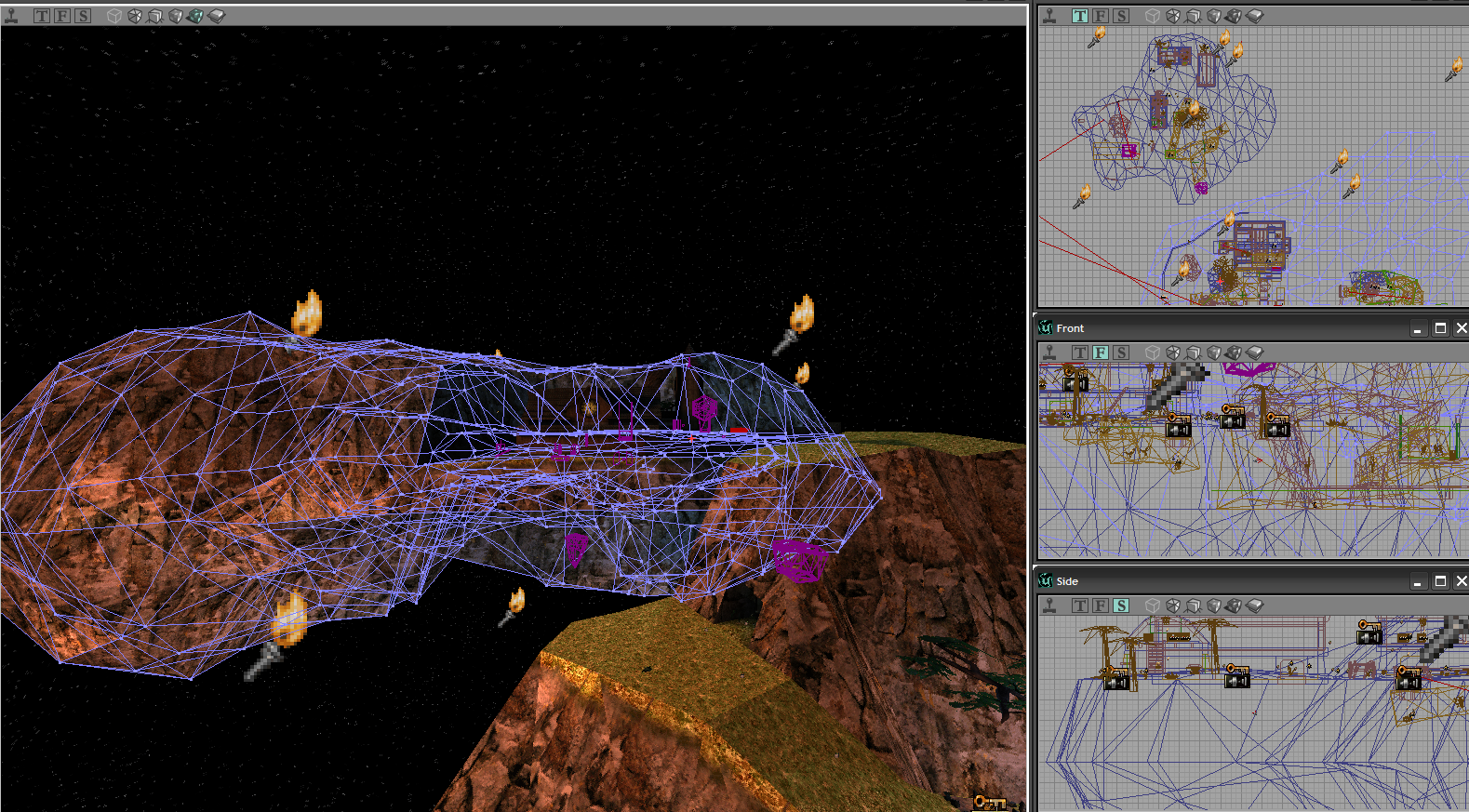Image resolution: width=1469 pixels, height=812 pixels.
Task: Minimize the Side viewport window
Action: click(x=1418, y=581)
